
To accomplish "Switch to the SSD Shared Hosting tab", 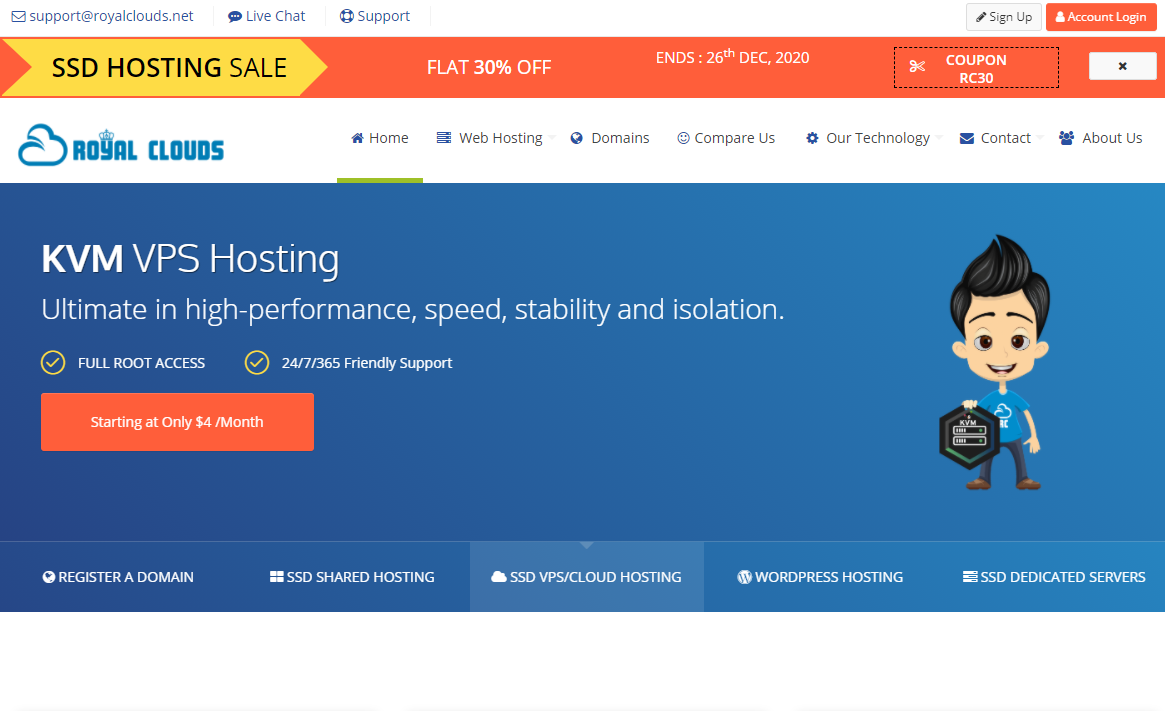I will [x=352, y=577].
